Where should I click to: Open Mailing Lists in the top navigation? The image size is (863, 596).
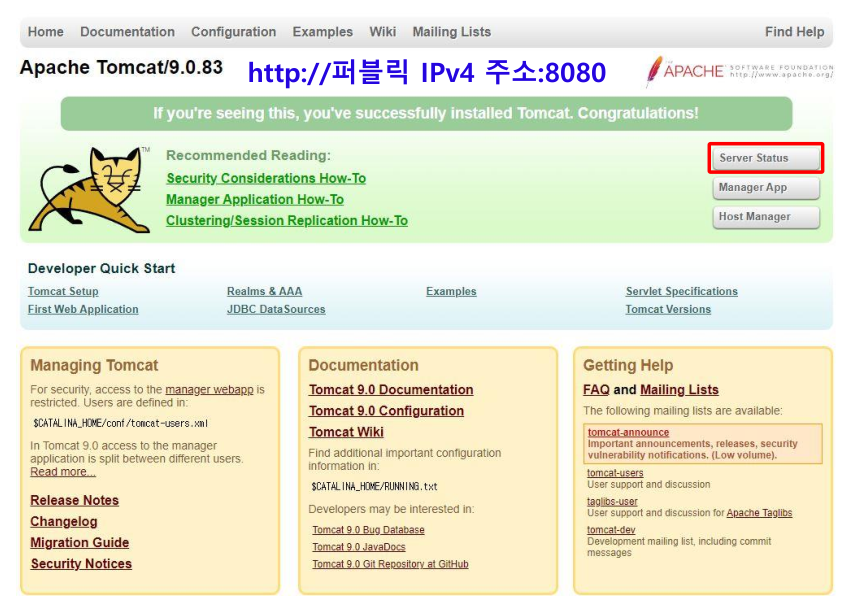click(x=452, y=32)
